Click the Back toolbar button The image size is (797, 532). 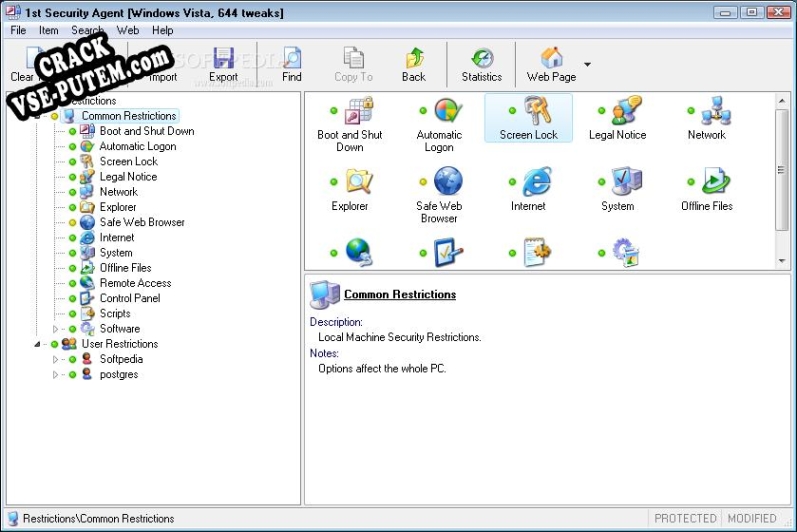click(x=414, y=65)
